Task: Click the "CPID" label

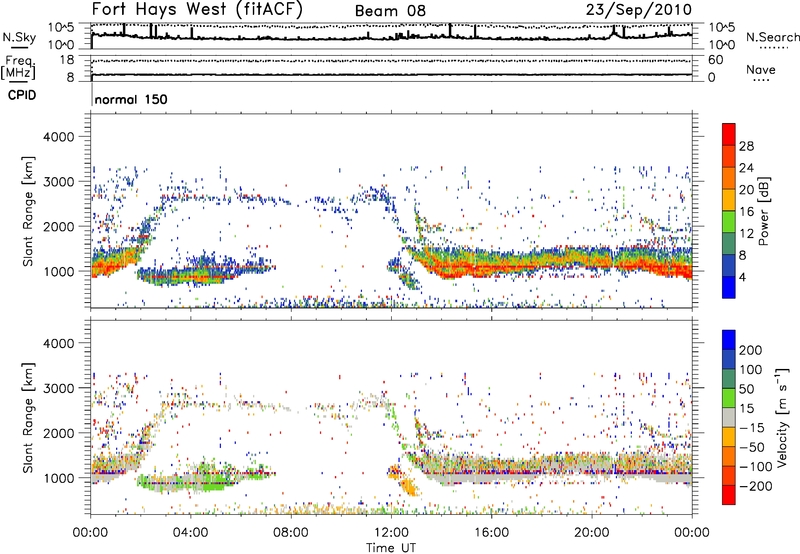Action: click(x=22, y=95)
